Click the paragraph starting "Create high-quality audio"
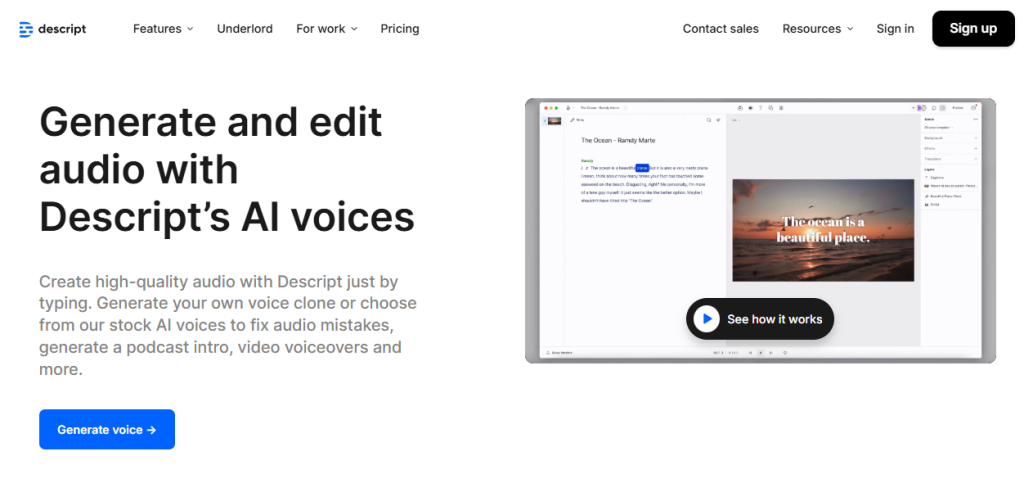 click(228, 325)
